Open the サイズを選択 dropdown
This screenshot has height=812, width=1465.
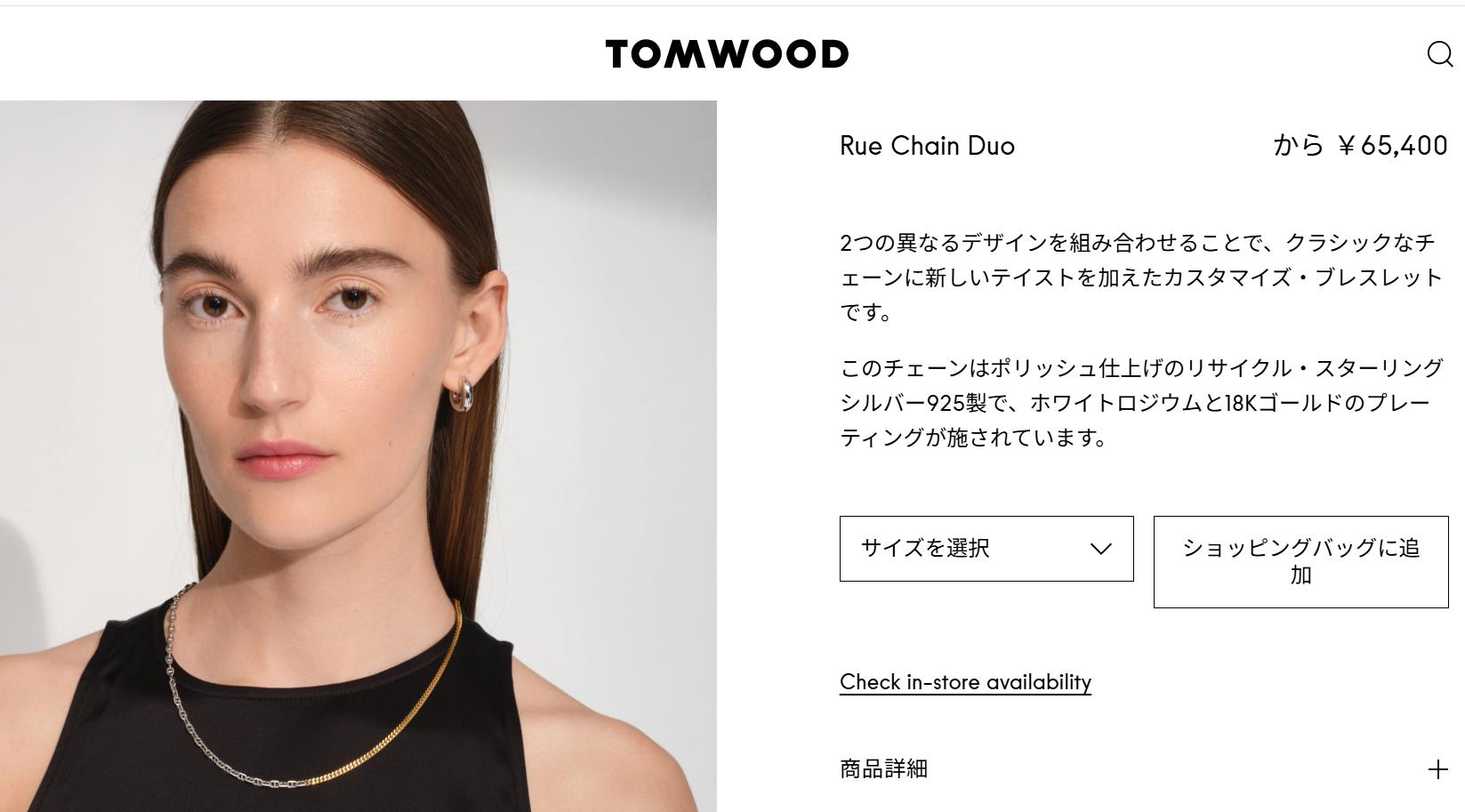click(986, 549)
